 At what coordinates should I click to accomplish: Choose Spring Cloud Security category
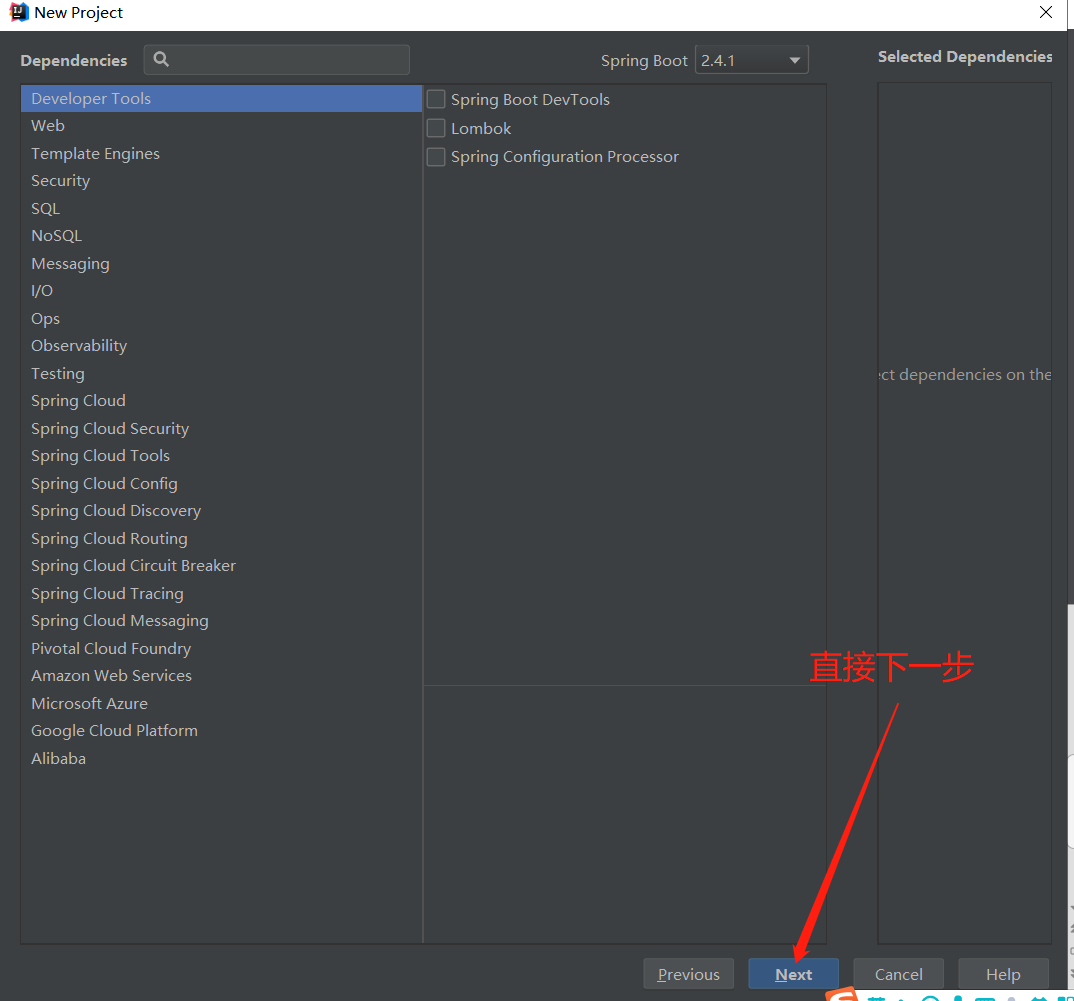(x=221, y=429)
